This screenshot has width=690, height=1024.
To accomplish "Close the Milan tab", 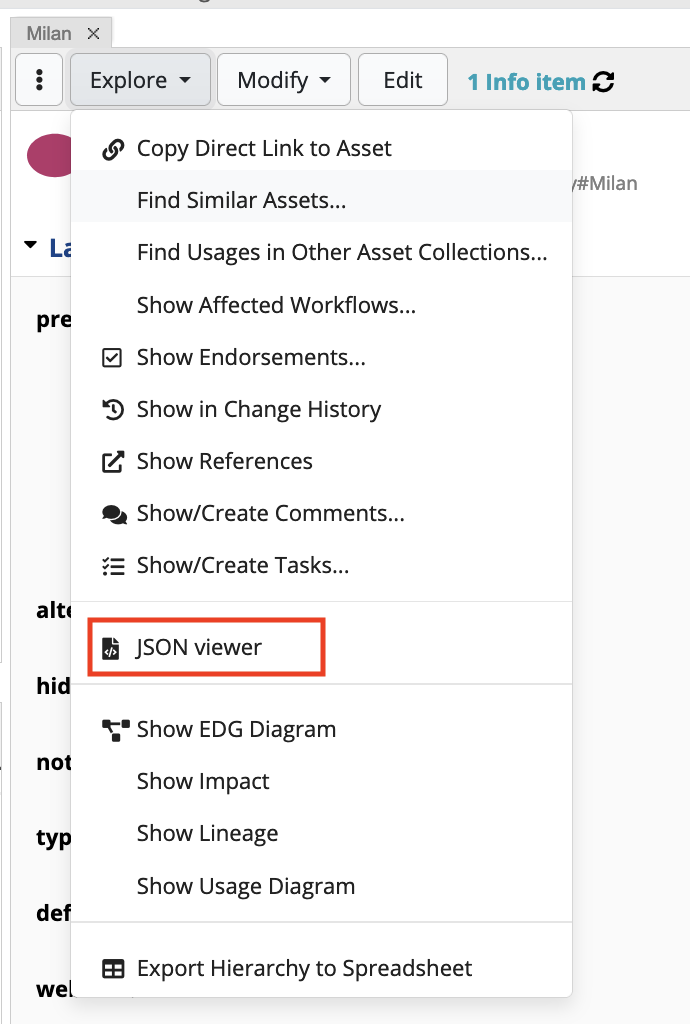I will click(x=93, y=32).
